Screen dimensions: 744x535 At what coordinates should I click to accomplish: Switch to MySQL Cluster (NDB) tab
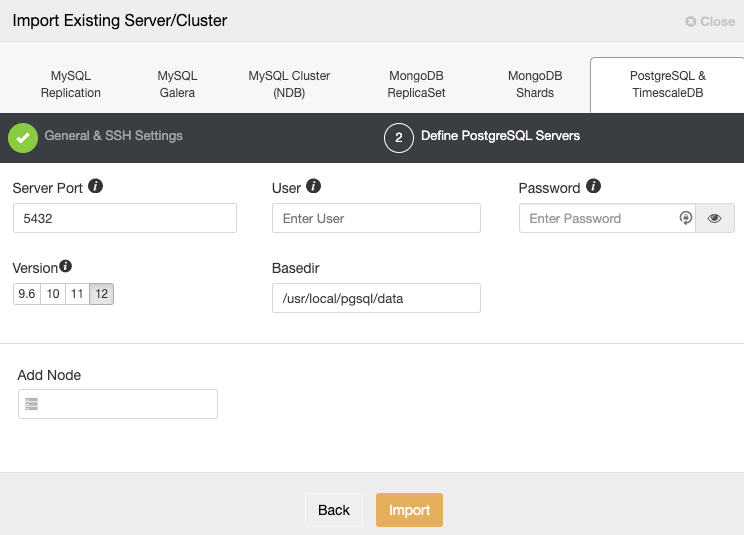[x=289, y=84]
